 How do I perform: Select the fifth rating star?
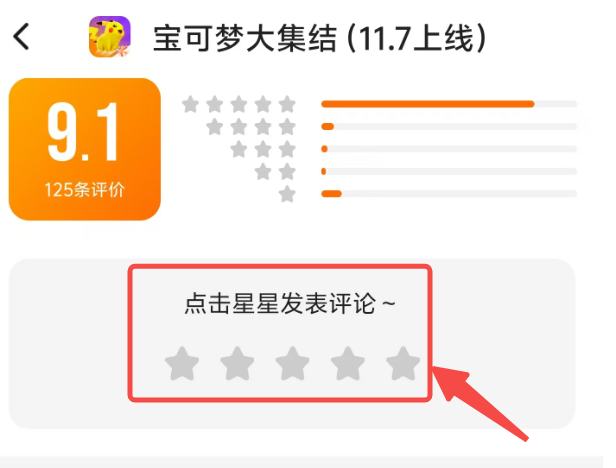(x=403, y=363)
